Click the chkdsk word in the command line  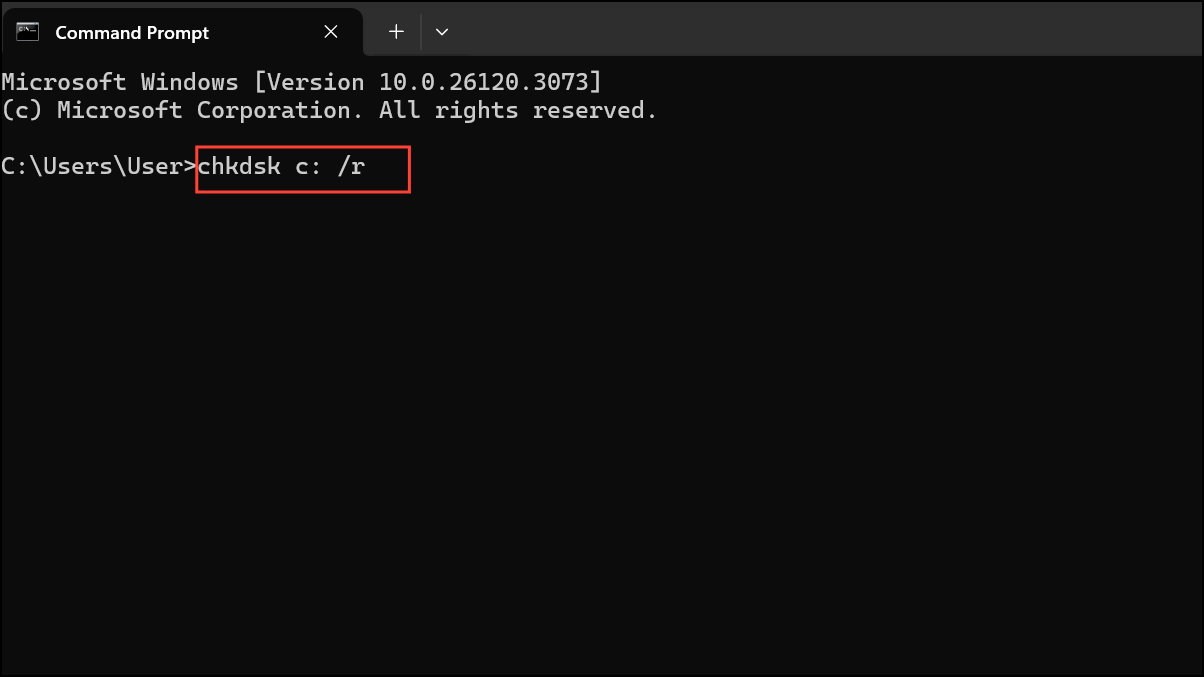pos(238,166)
